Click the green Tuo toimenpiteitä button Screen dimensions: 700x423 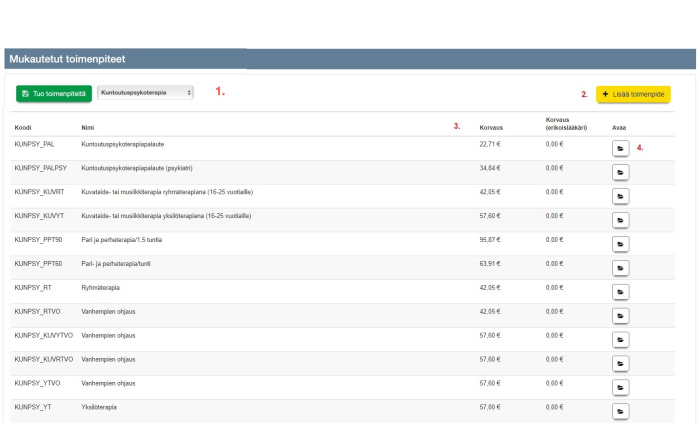[x=54, y=93]
